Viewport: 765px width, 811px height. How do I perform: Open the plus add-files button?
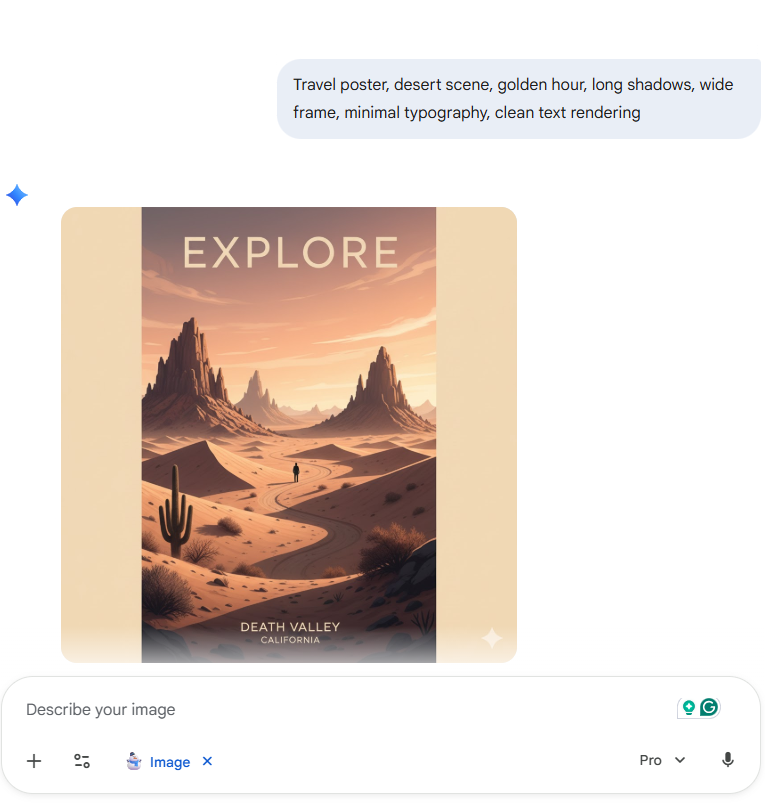(x=34, y=761)
